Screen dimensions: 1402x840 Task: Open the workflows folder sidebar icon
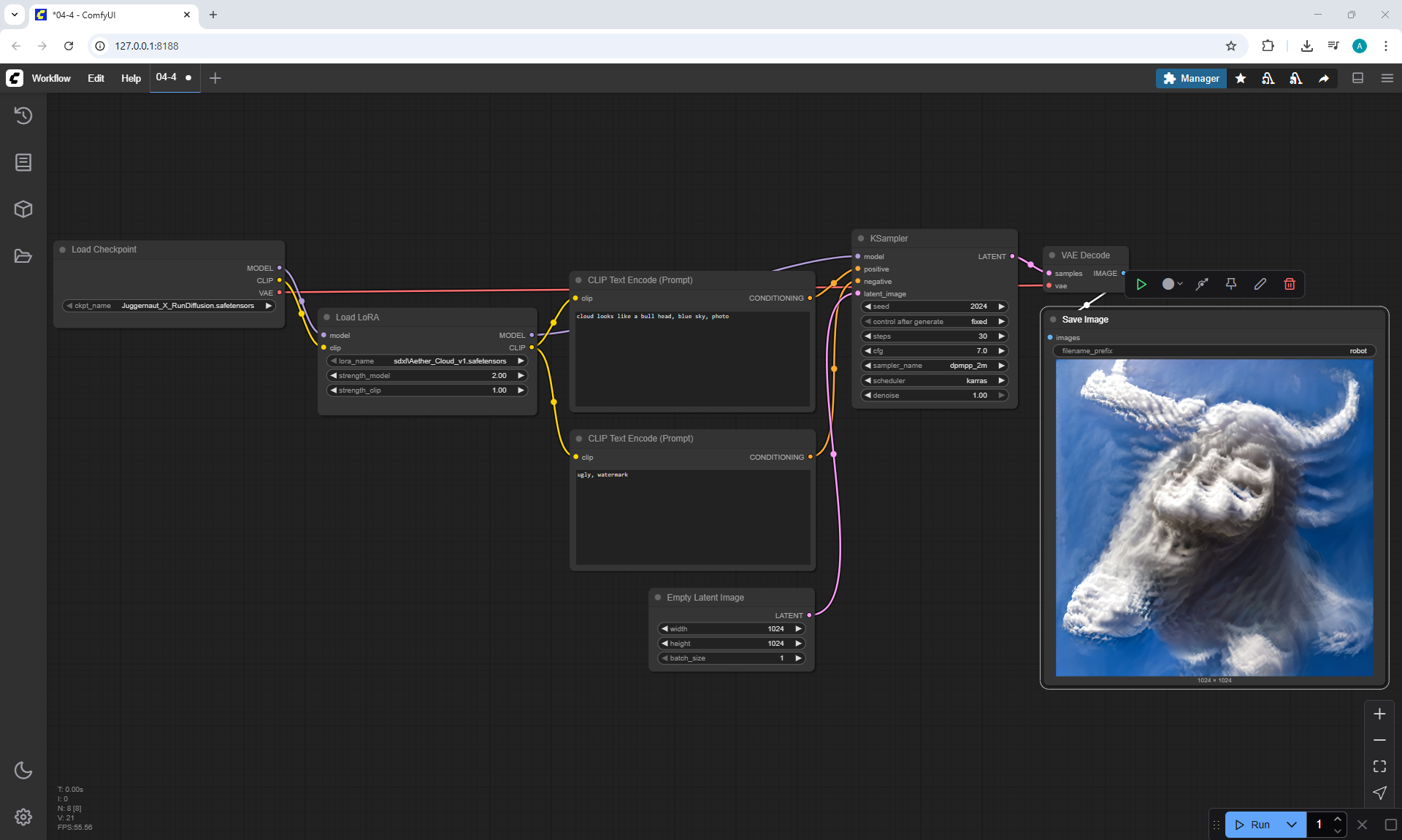23,256
